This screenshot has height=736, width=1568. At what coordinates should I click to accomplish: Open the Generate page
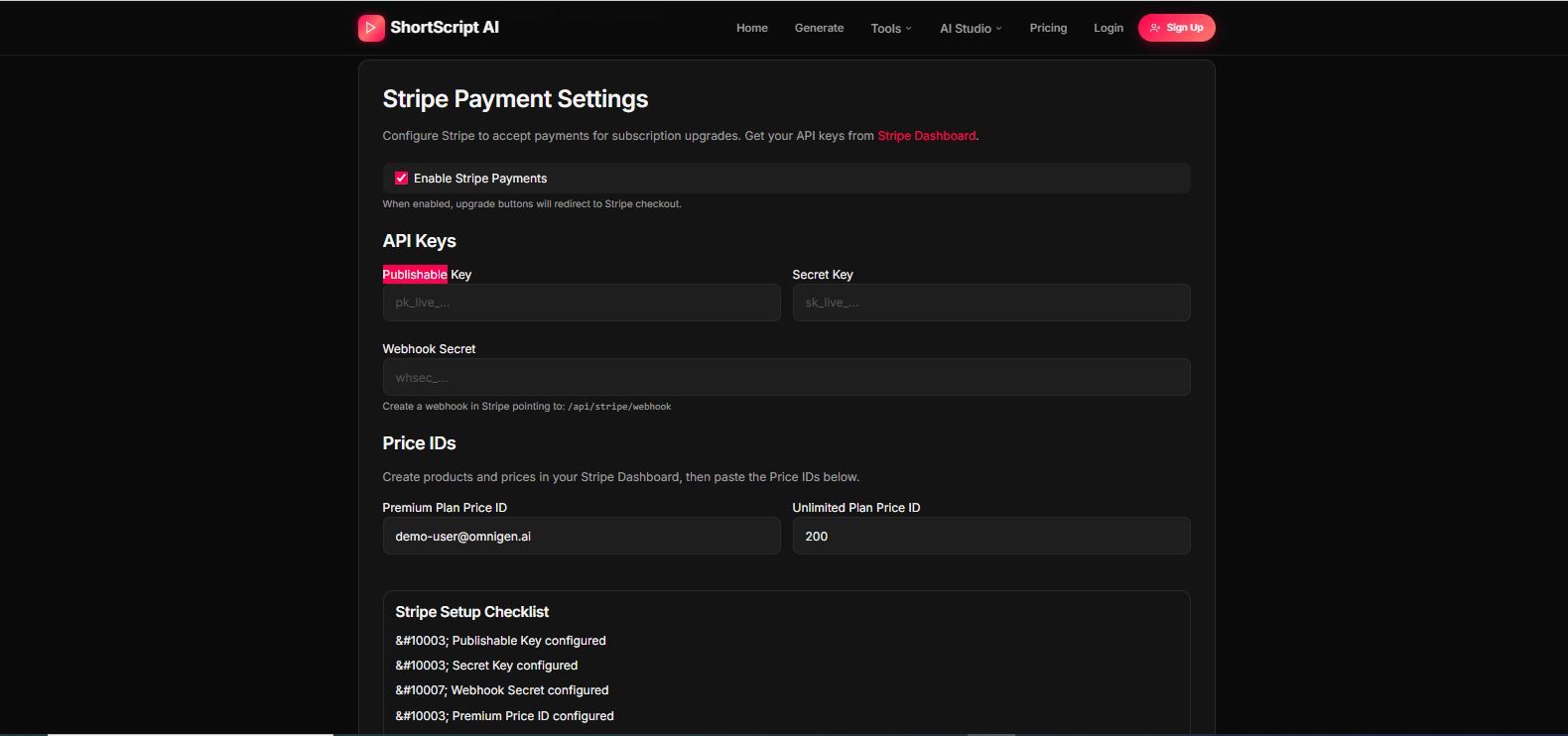pyautogui.click(x=819, y=28)
